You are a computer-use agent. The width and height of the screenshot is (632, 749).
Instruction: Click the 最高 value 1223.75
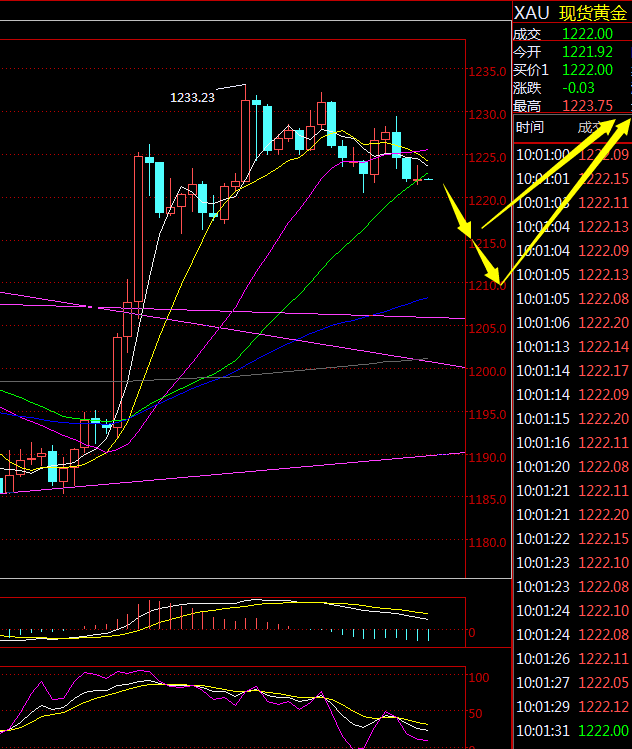tap(587, 106)
